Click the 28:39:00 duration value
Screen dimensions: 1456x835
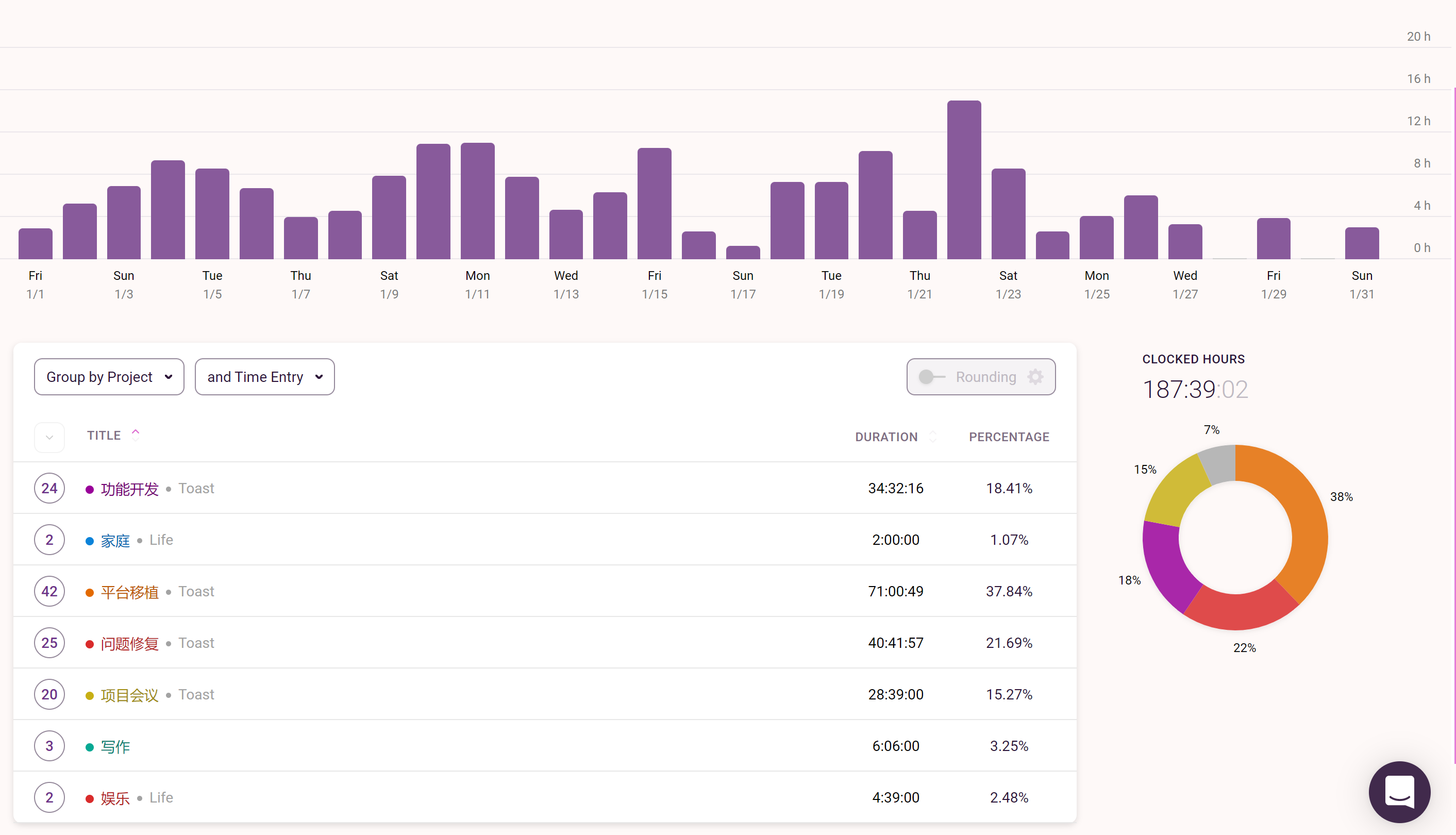point(895,694)
